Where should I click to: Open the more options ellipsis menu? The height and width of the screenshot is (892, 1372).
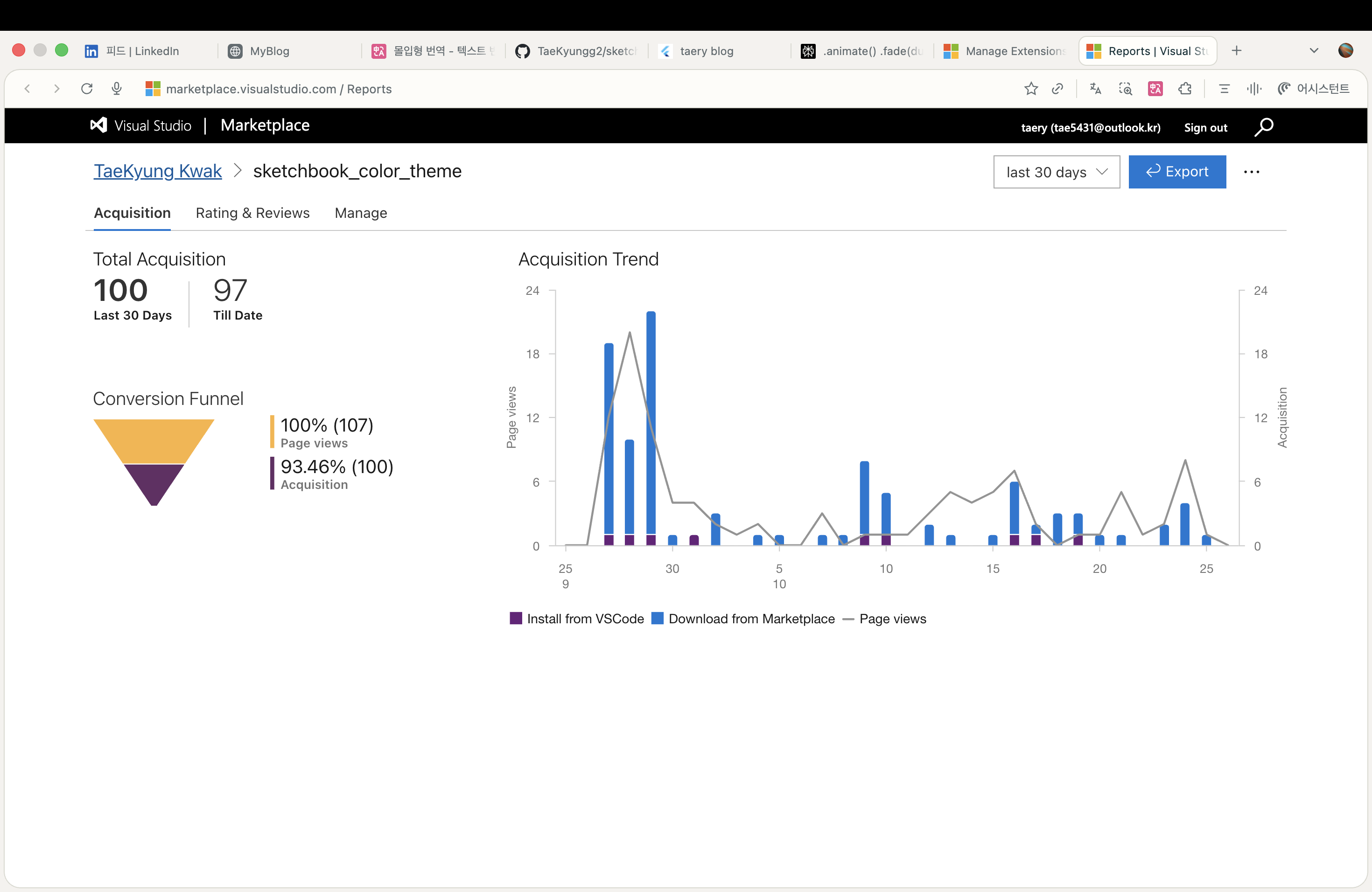(x=1251, y=172)
